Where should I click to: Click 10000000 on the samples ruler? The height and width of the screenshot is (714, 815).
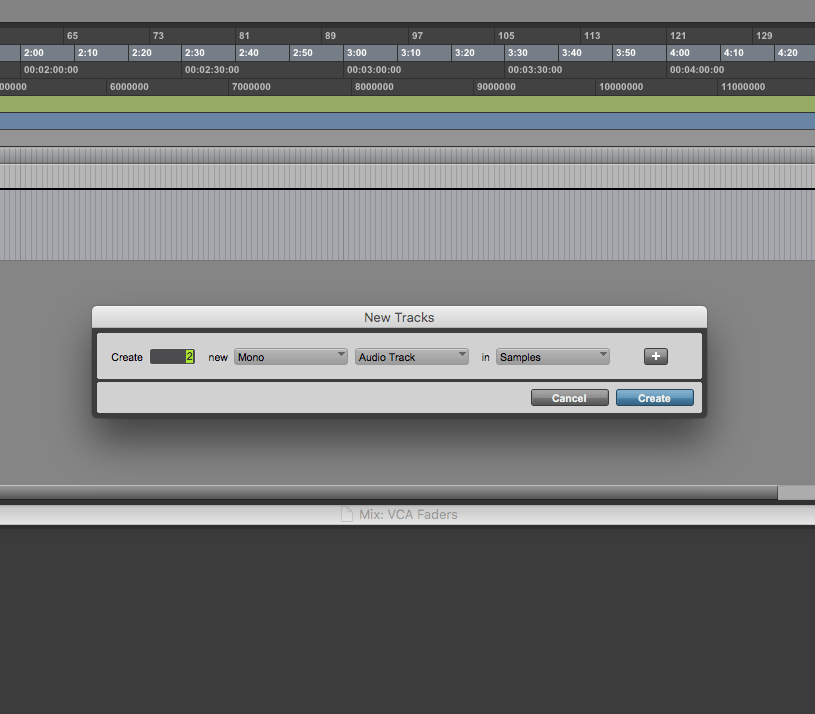(621, 87)
